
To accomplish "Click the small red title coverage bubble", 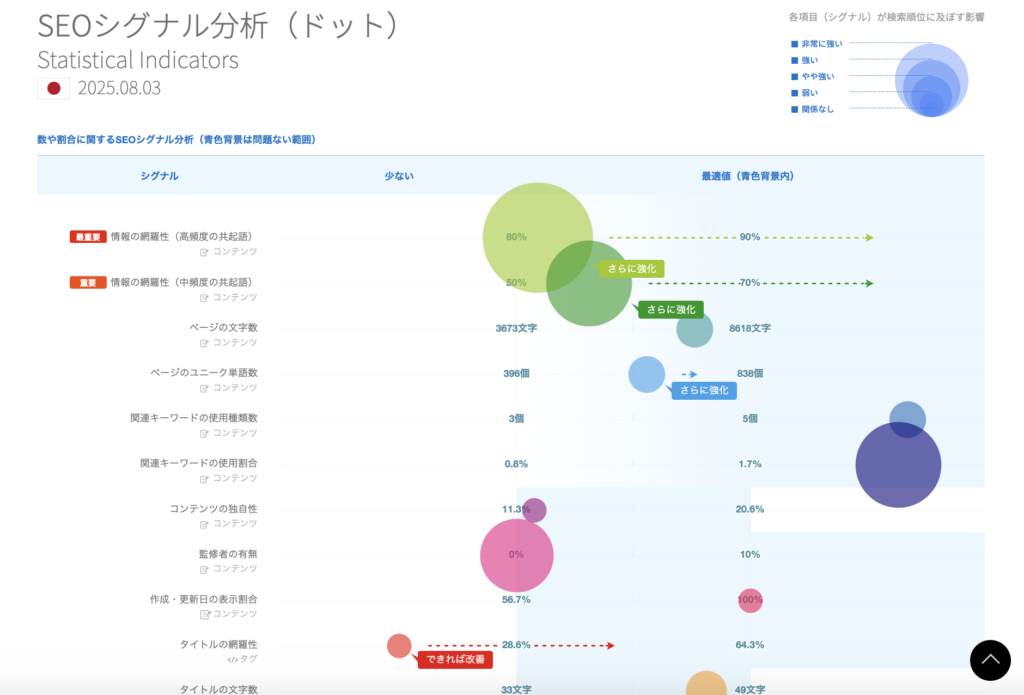I will point(399,646).
